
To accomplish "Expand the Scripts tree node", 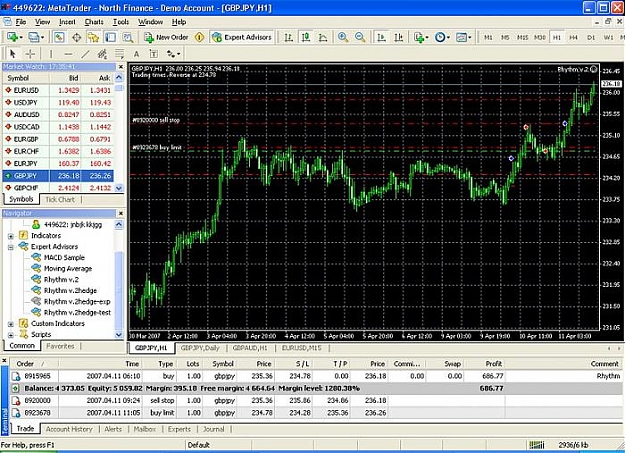I will pyautogui.click(x=11, y=335).
